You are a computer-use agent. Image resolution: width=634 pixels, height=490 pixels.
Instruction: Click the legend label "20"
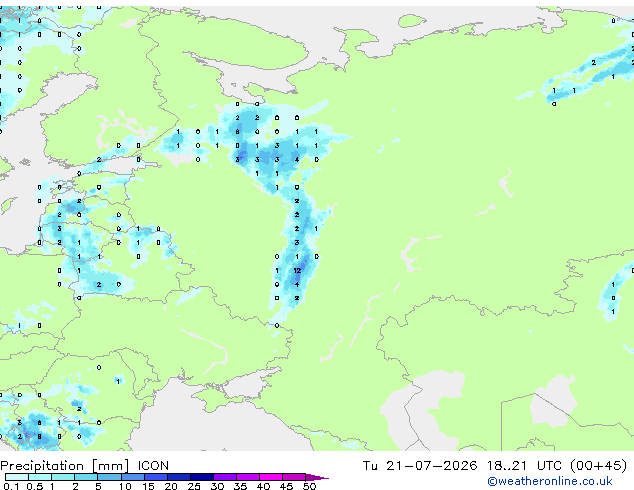click(x=171, y=486)
